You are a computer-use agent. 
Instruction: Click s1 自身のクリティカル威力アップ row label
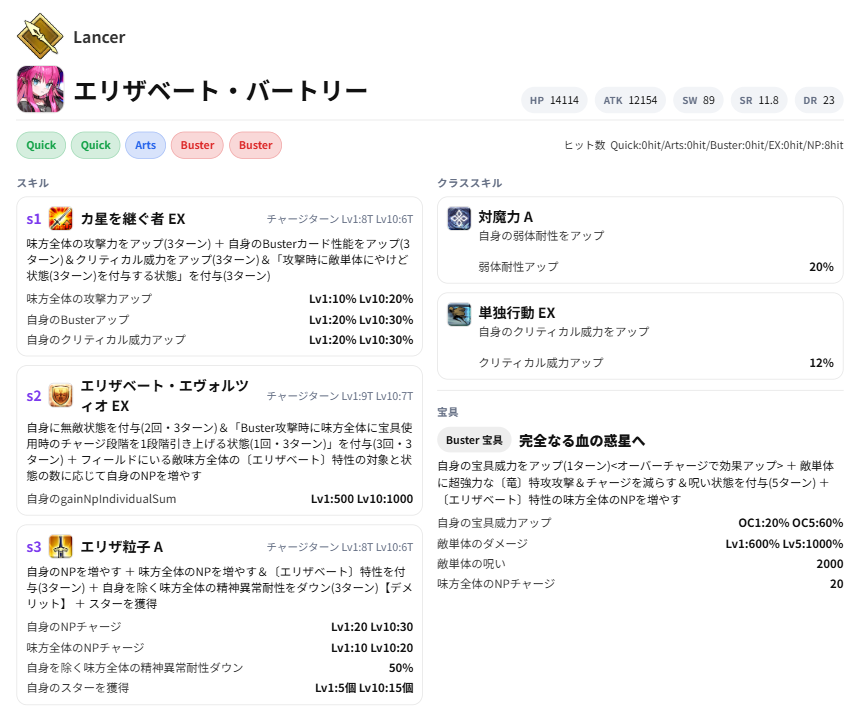[106, 340]
